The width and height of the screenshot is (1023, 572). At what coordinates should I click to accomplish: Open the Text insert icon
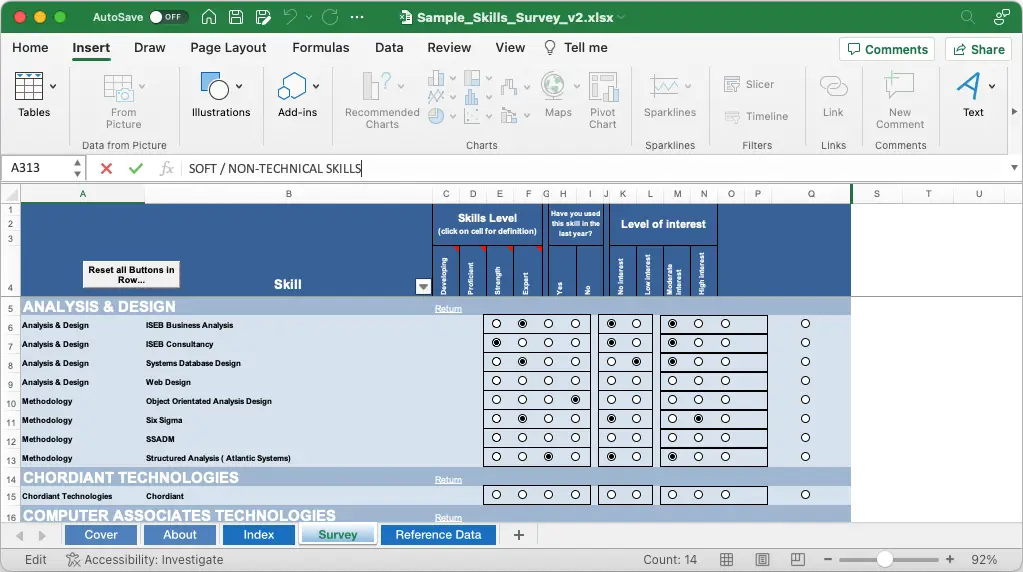968,86
